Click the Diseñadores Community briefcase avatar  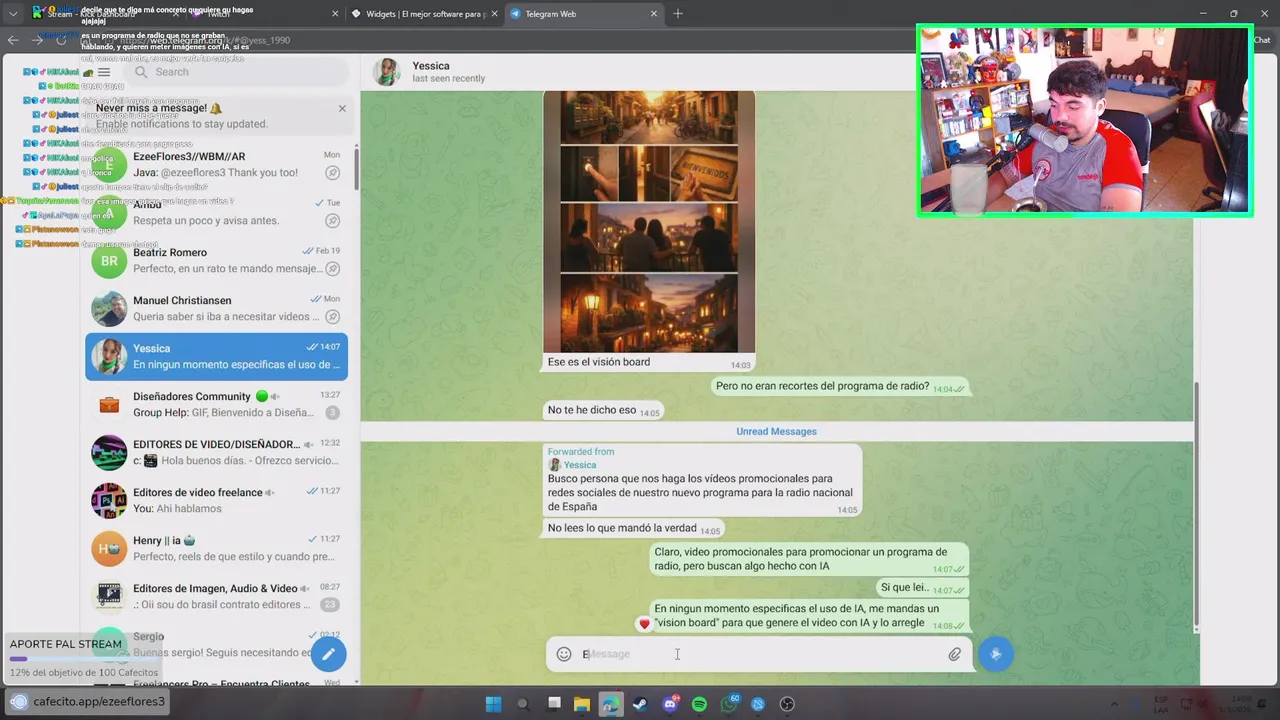(x=109, y=404)
